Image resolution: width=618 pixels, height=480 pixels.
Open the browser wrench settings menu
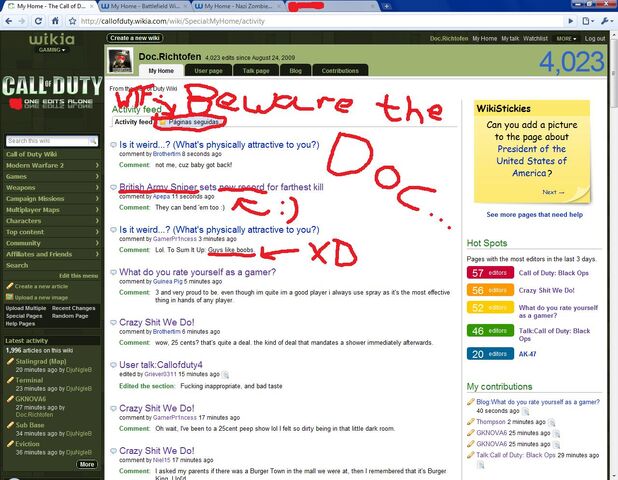click(606, 21)
